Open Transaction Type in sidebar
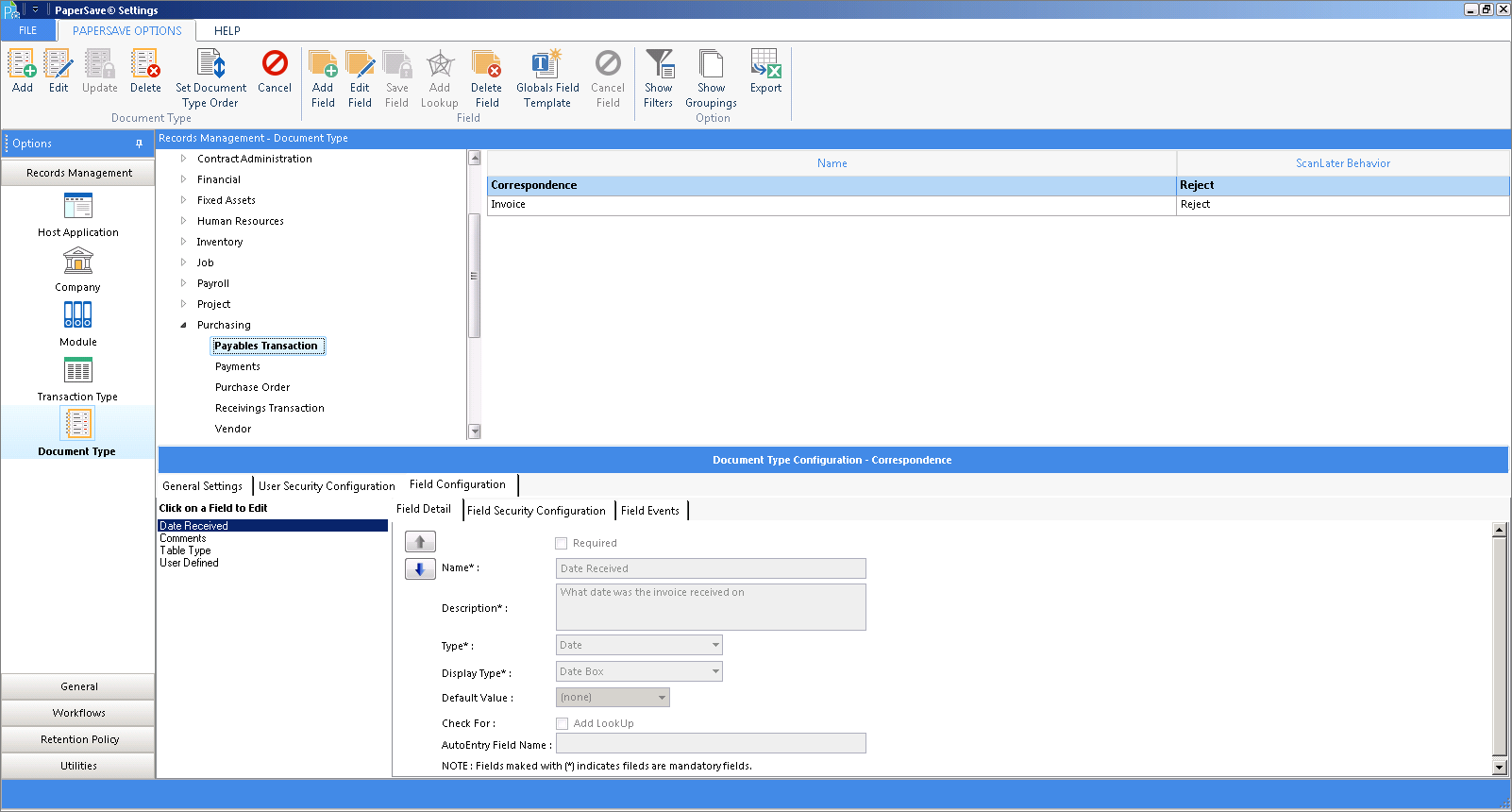The width and height of the screenshot is (1512, 812). pyautogui.click(x=78, y=380)
